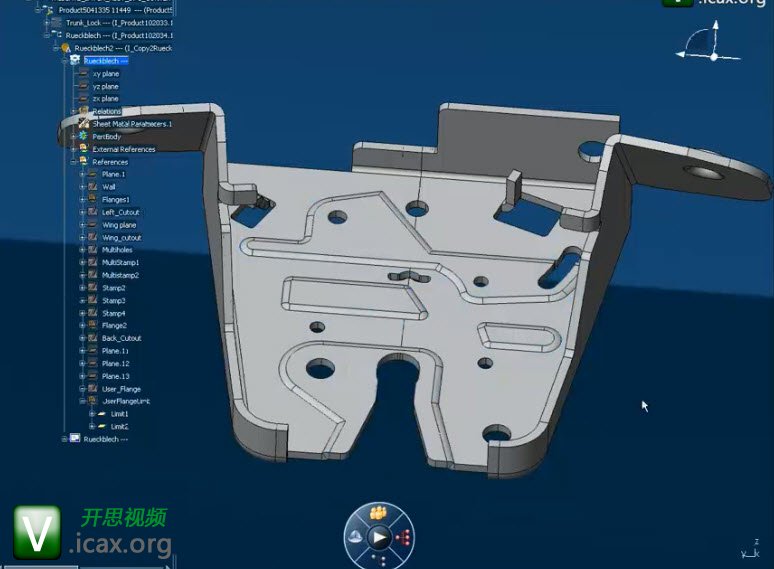The width and height of the screenshot is (774, 569).
Task: Click the representation icon of bottom Rueckblech node
Action: point(75,438)
